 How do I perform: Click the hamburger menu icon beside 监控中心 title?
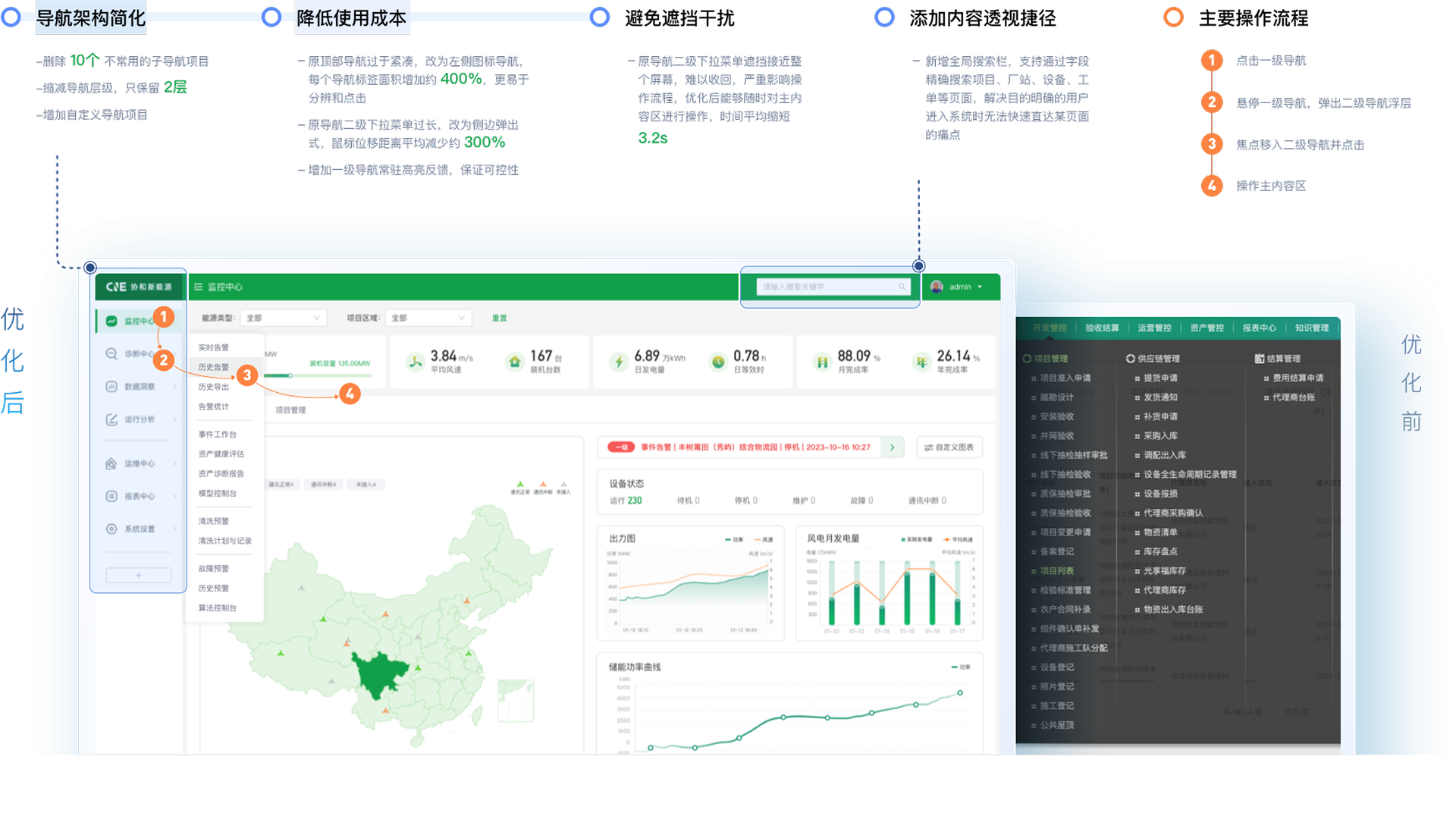click(199, 287)
